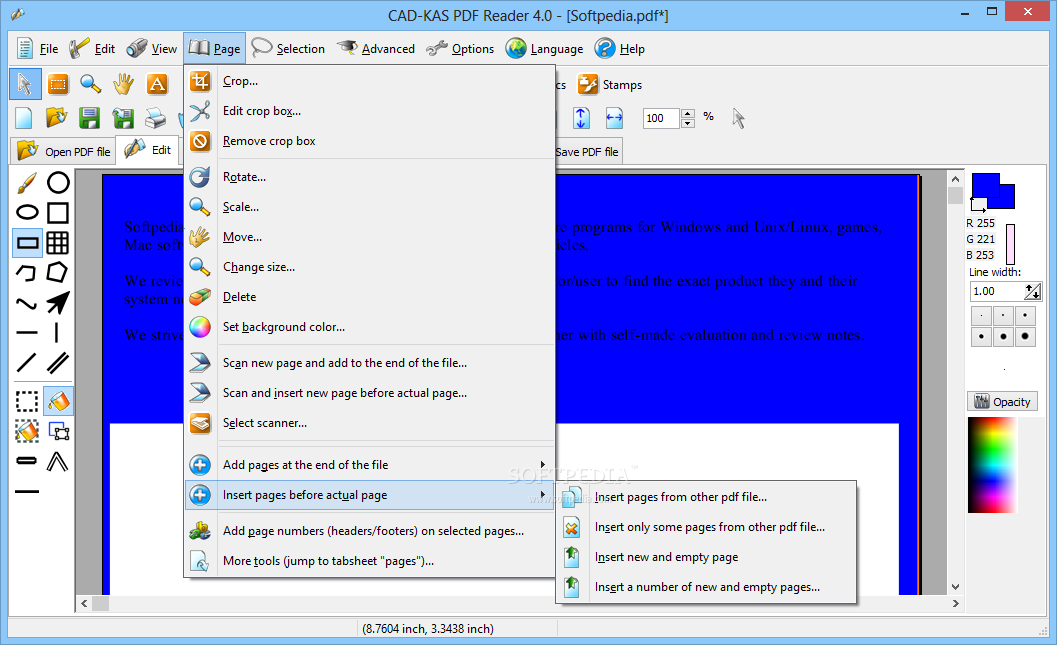Open the File menu

(38, 49)
